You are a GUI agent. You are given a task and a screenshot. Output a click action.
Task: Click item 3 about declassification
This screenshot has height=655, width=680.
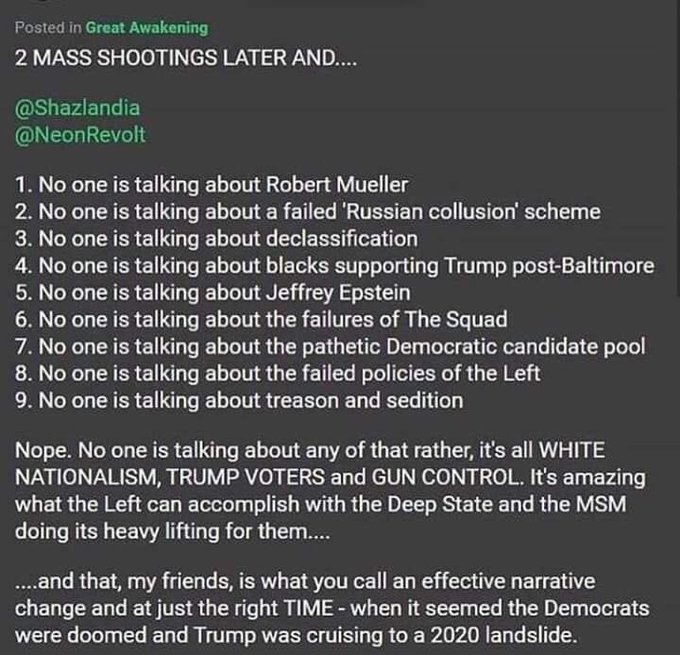click(x=216, y=238)
